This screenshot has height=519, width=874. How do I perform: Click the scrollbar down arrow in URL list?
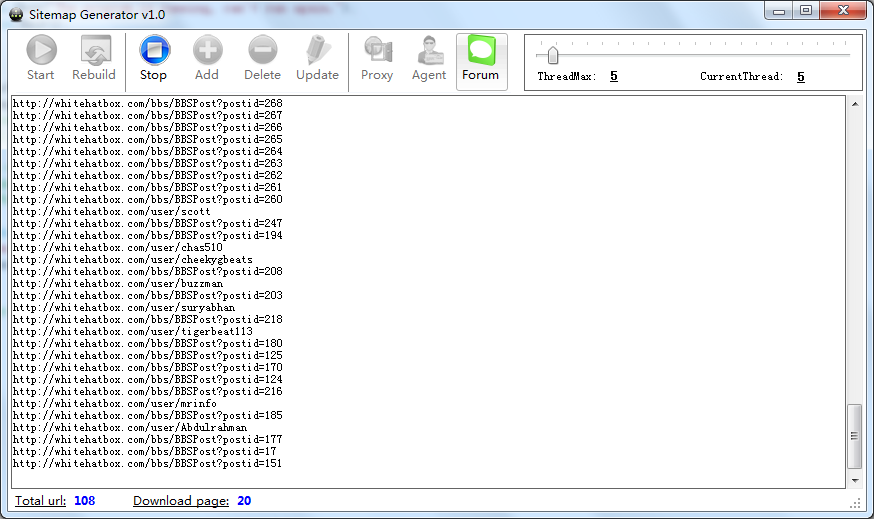tap(855, 481)
